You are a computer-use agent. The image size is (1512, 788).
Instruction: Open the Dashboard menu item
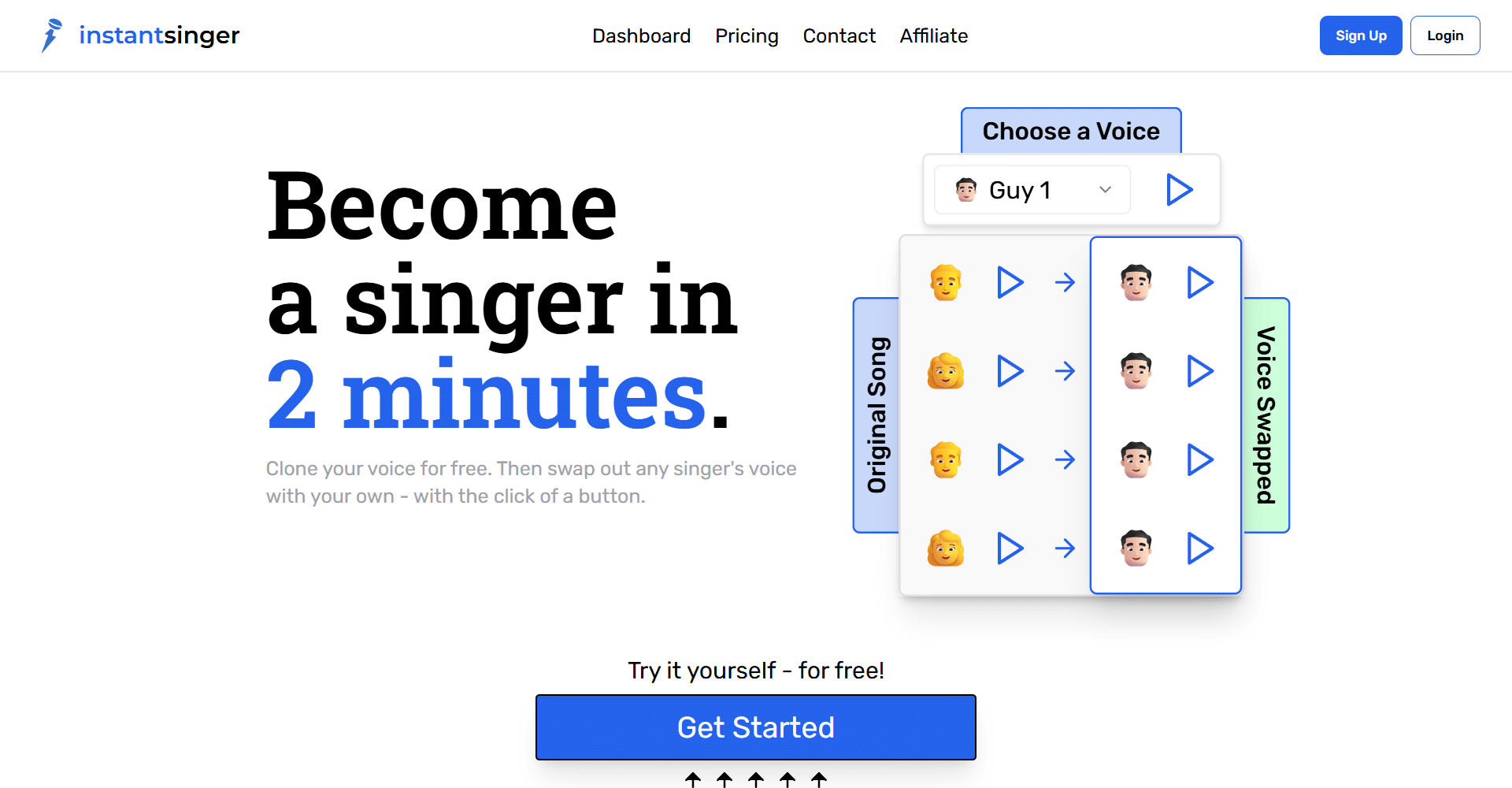pos(641,36)
